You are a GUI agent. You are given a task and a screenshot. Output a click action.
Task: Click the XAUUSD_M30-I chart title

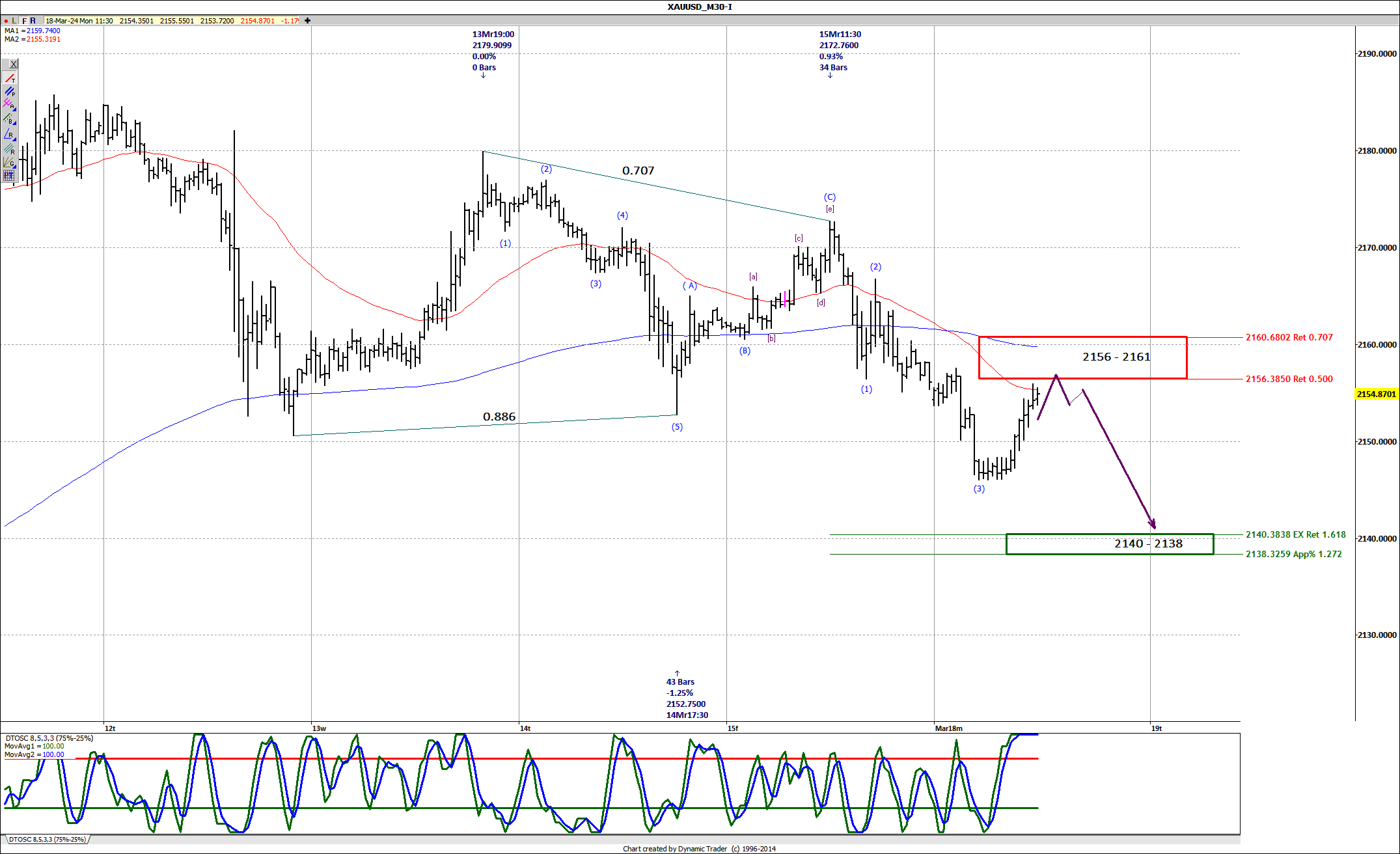click(700, 7)
